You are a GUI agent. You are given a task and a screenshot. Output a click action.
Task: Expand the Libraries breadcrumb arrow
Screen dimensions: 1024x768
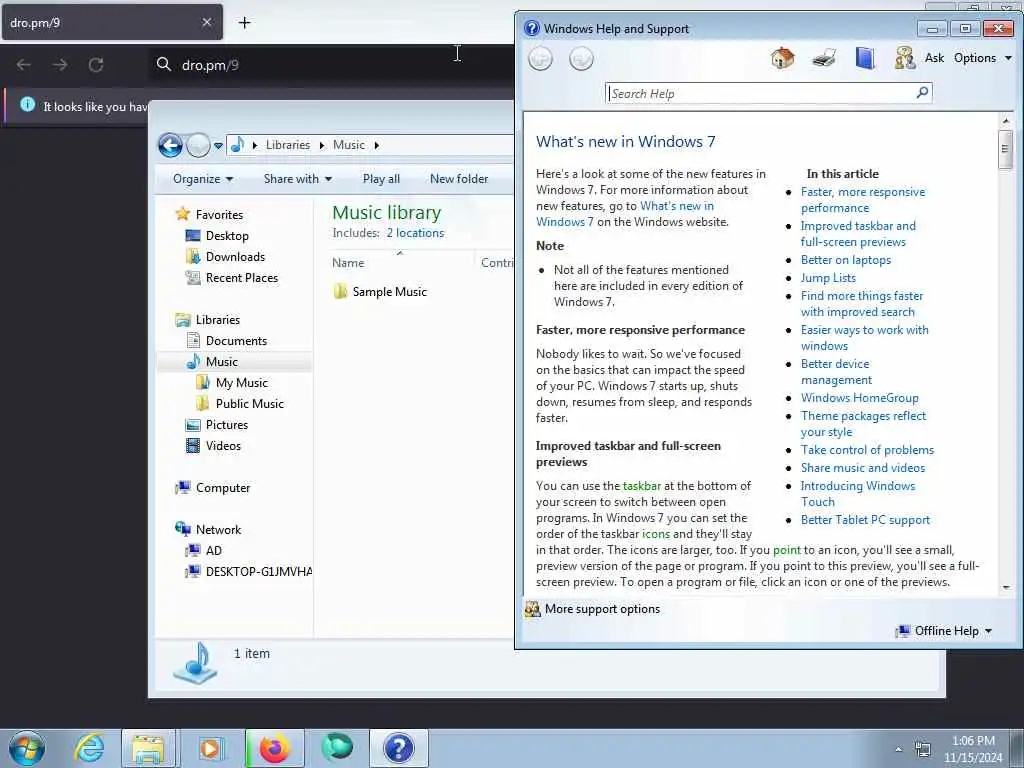click(x=321, y=145)
